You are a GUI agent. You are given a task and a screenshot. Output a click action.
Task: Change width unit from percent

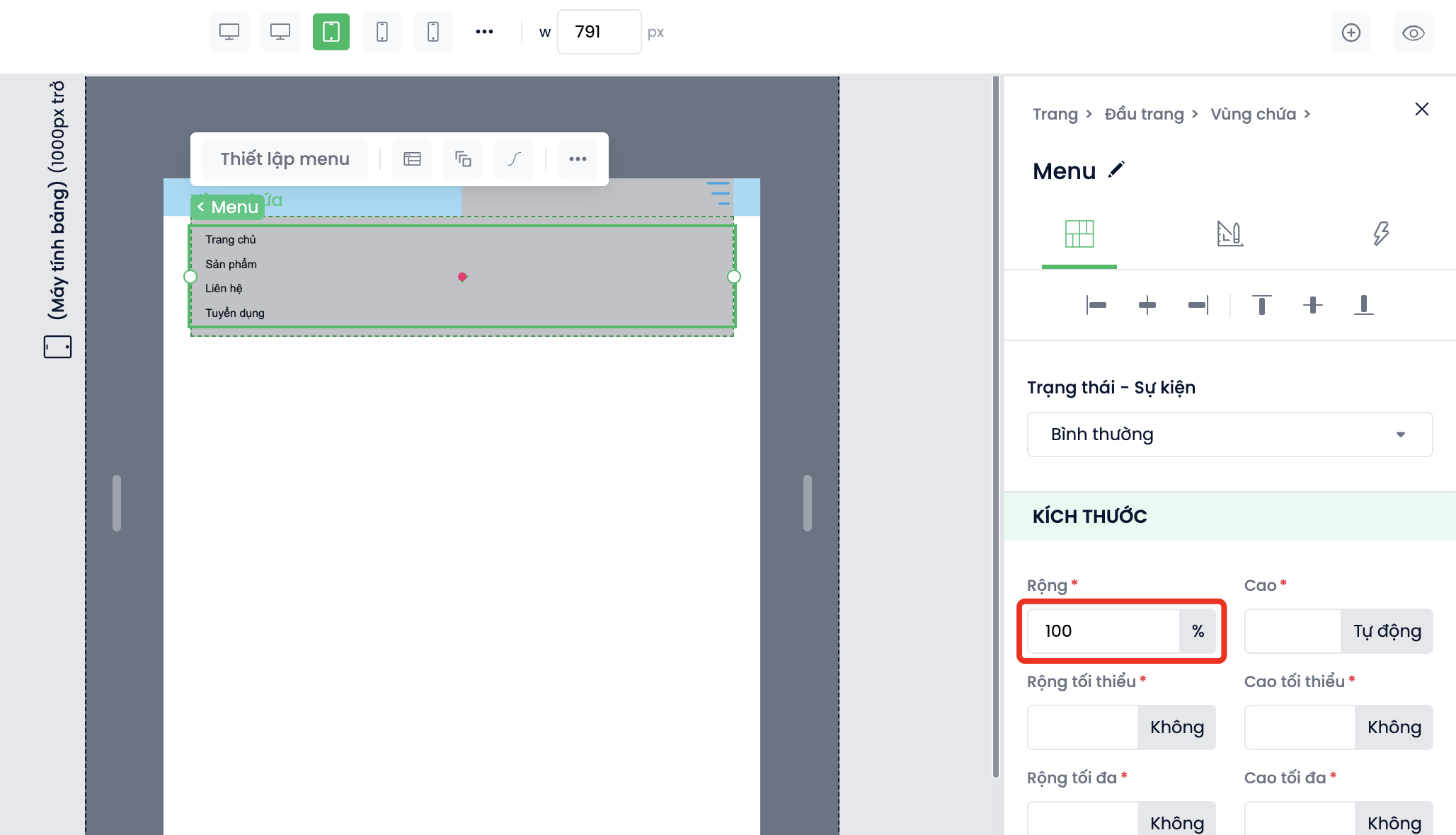(x=1198, y=631)
